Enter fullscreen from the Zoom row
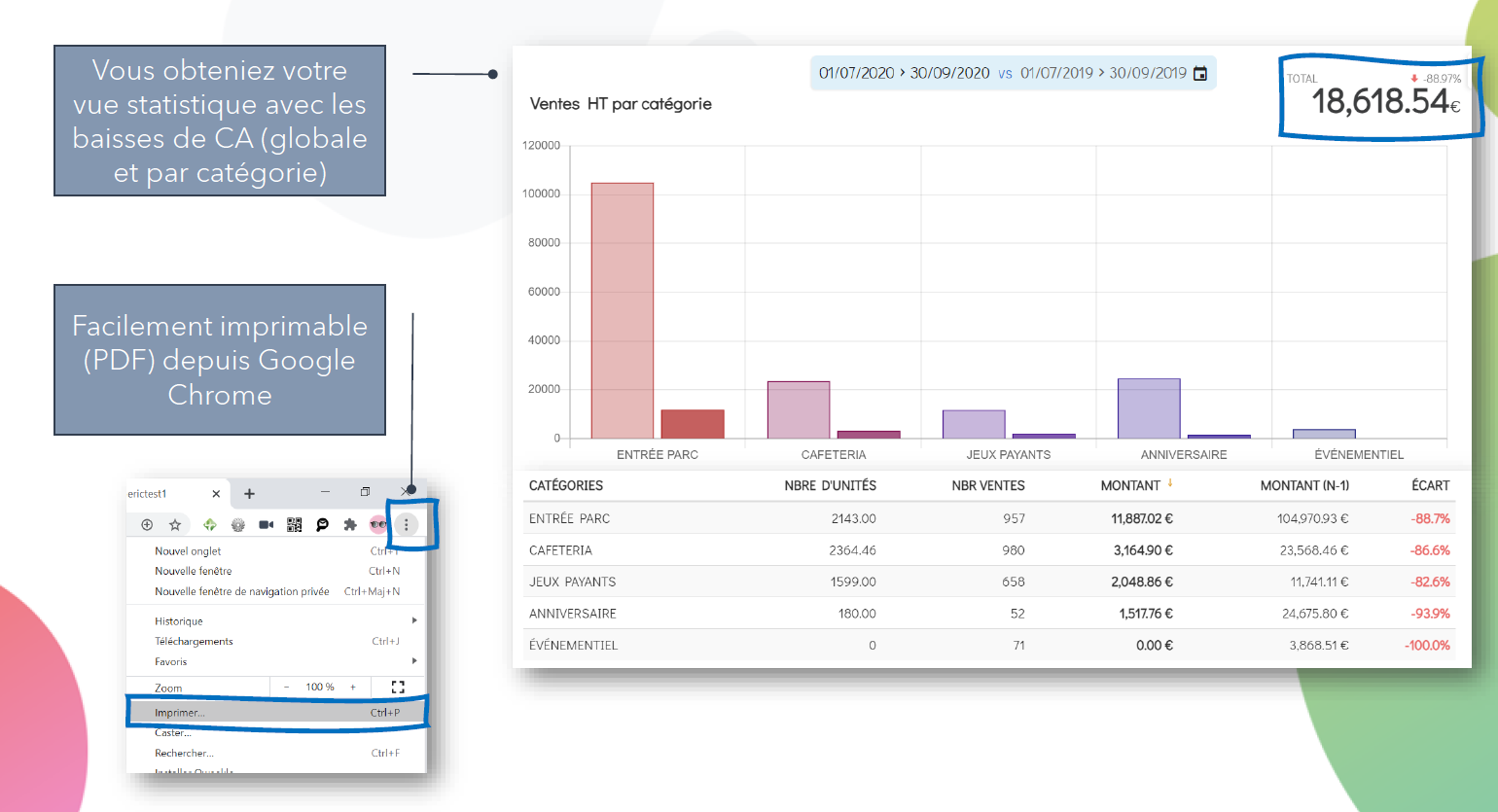Screen dimensions: 1498x812 tap(398, 687)
